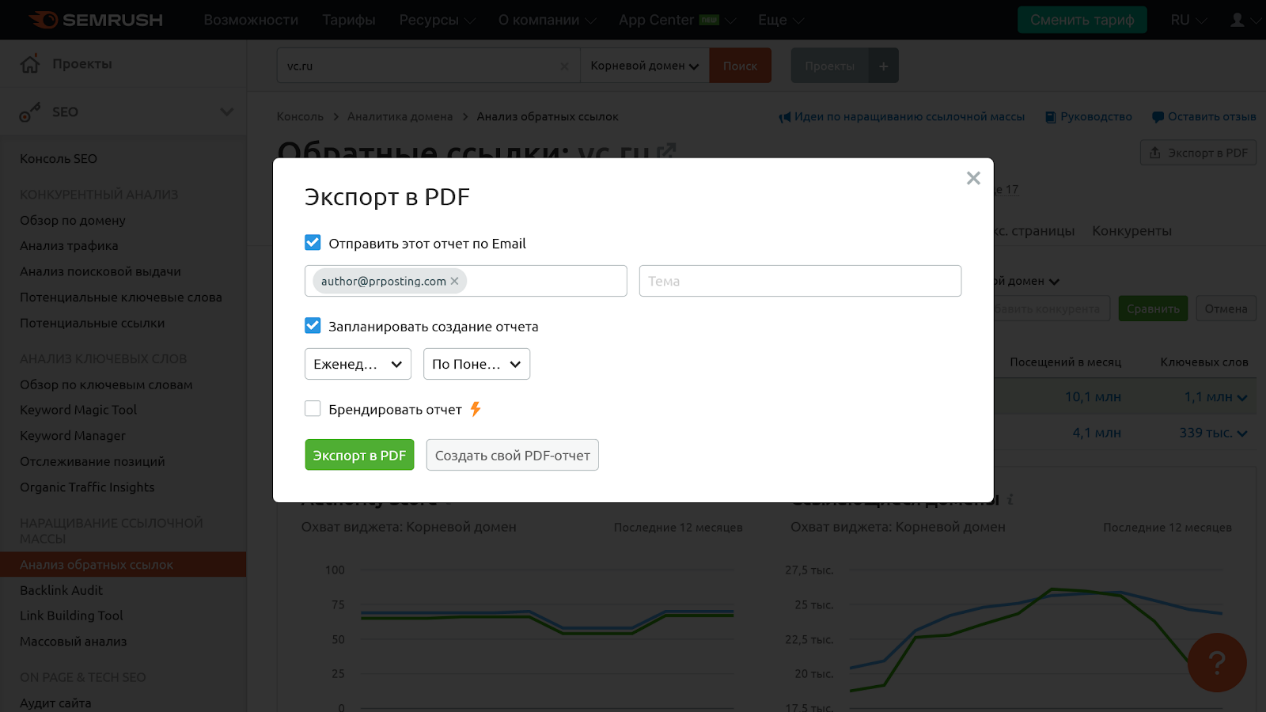The width and height of the screenshot is (1266, 712).
Task: Expand the О компании top menu
Action: [x=547, y=19]
